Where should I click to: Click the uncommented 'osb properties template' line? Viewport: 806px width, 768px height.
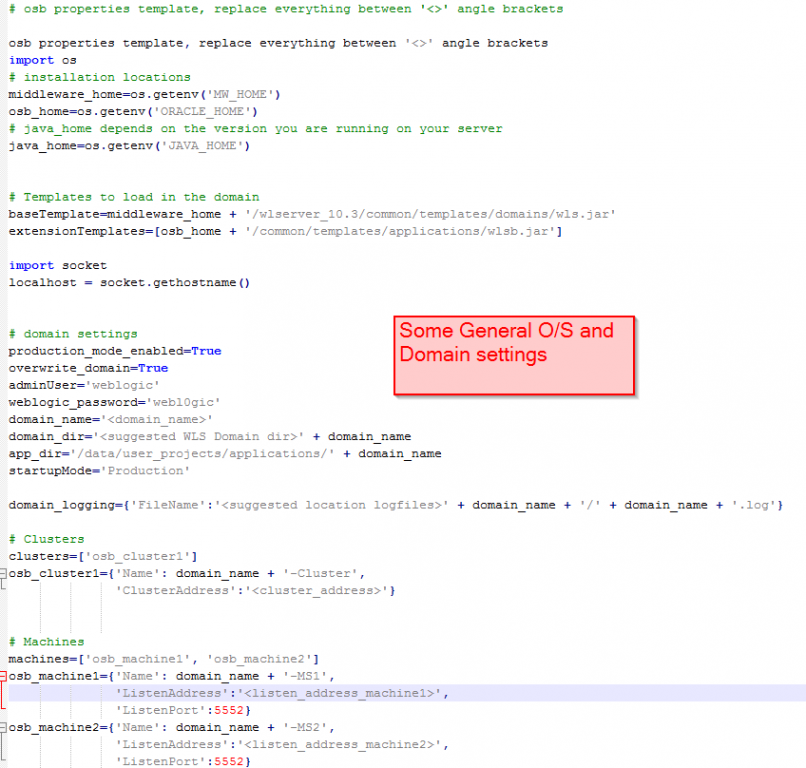278,43
